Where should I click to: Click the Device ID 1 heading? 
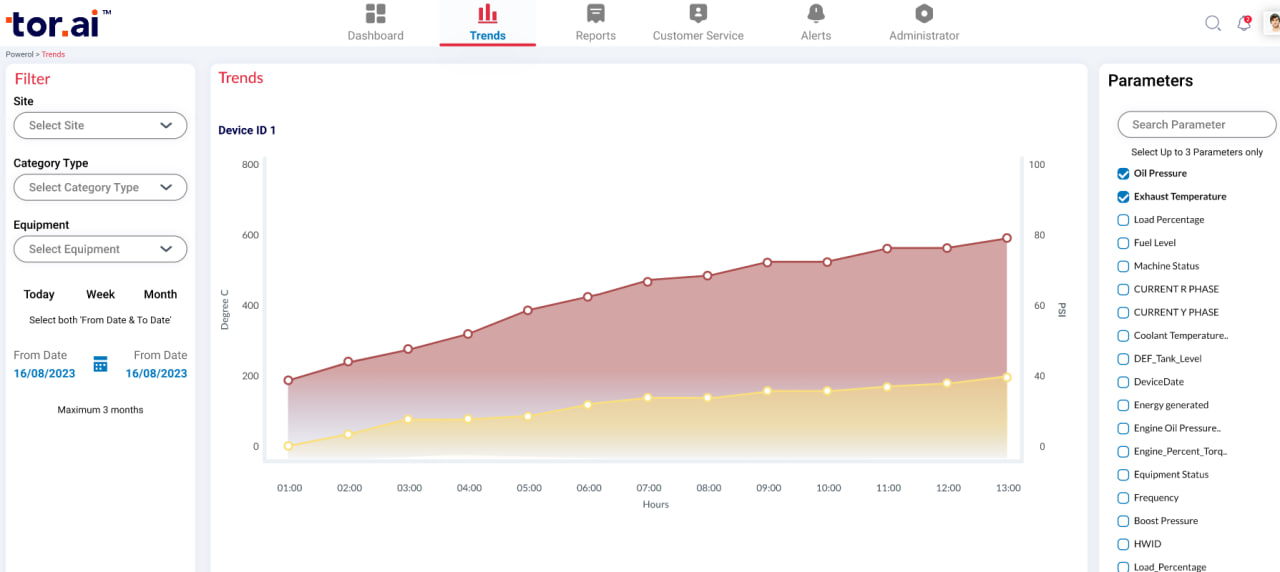pyautogui.click(x=247, y=131)
